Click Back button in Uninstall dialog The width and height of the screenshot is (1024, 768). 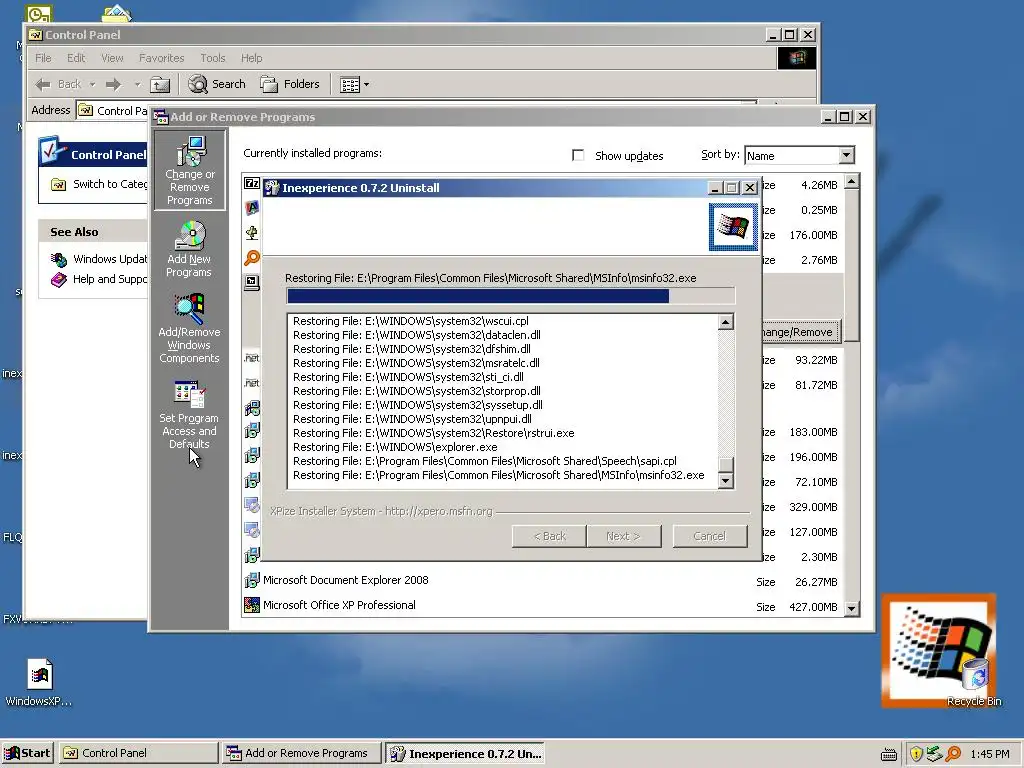pos(549,536)
